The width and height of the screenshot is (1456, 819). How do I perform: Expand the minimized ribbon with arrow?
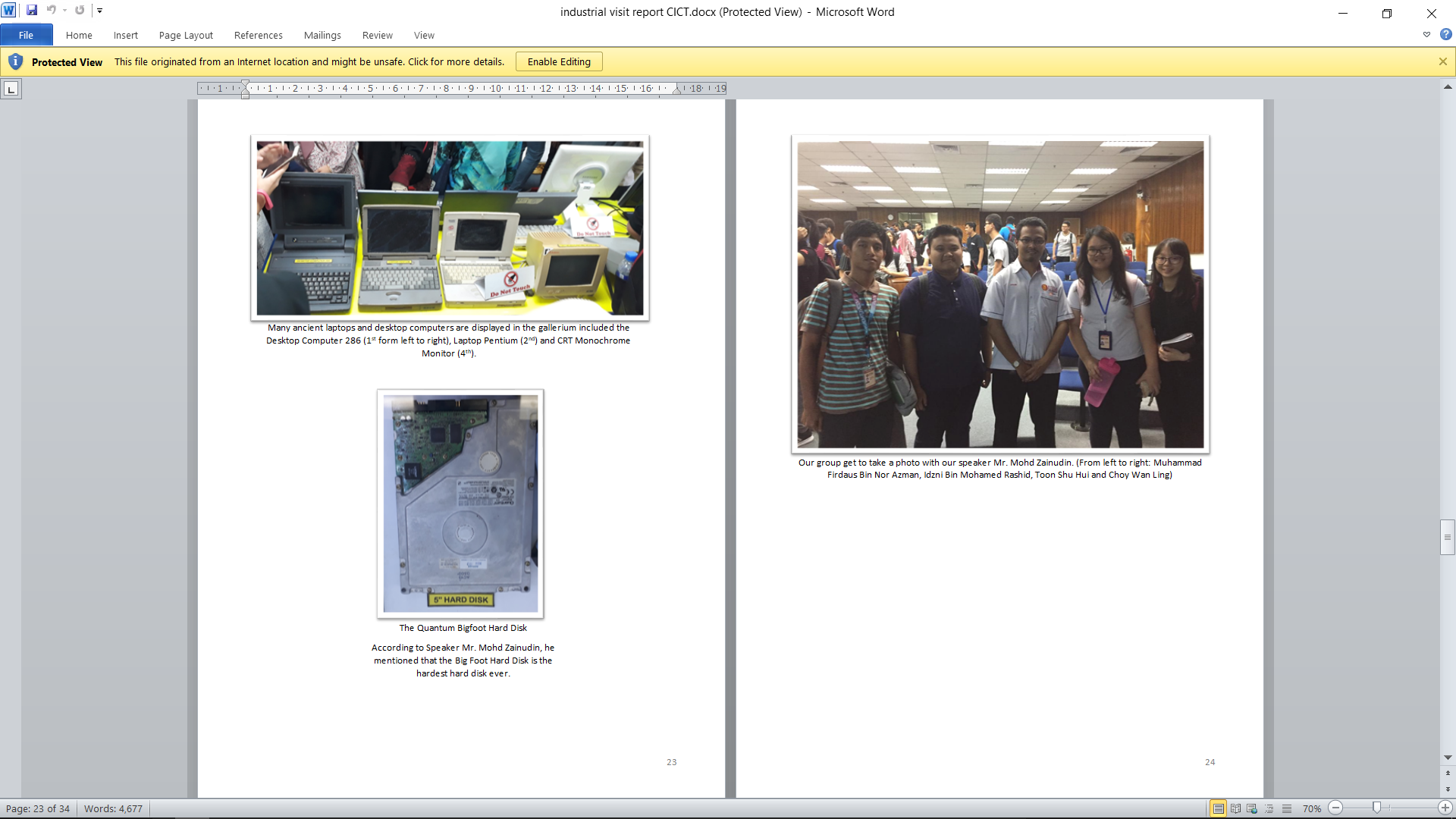click(x=1426, y=35)
